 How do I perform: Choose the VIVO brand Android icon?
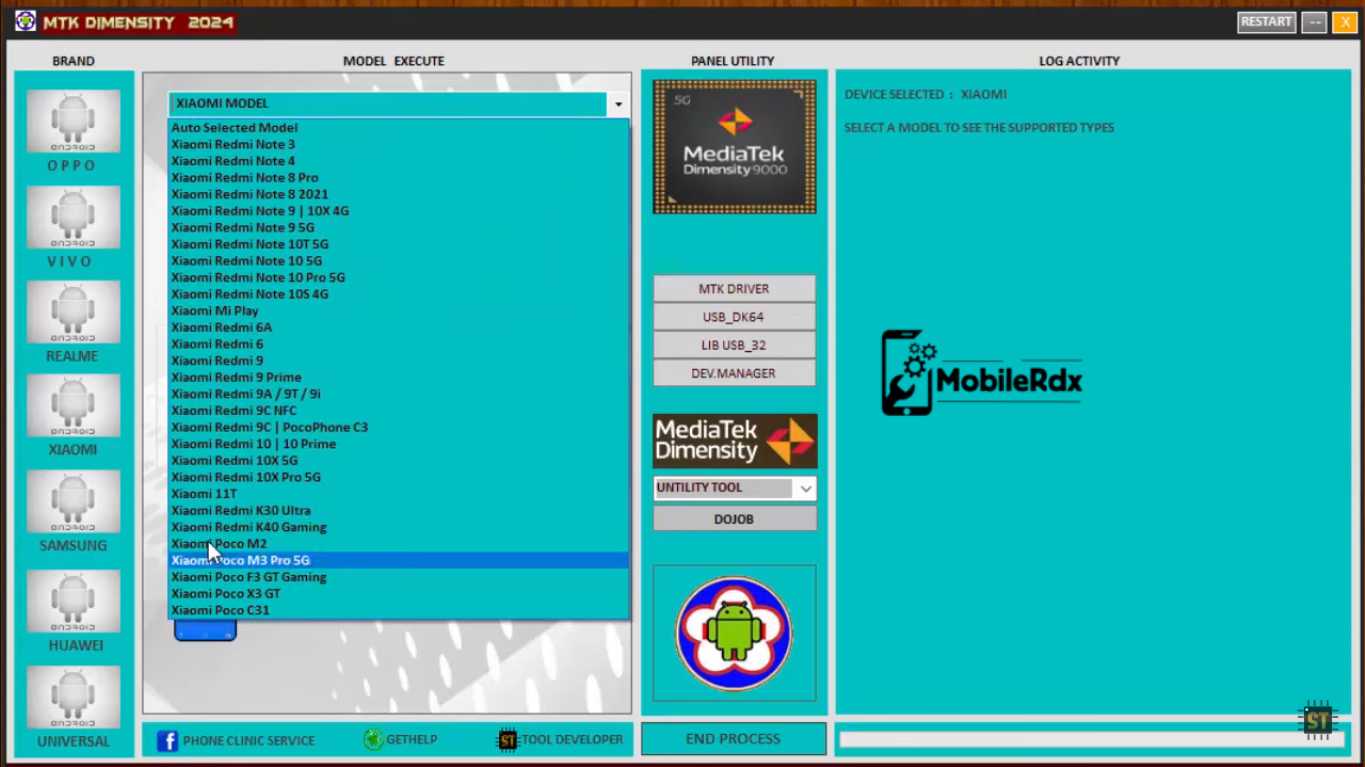click(x=73, y=217)
